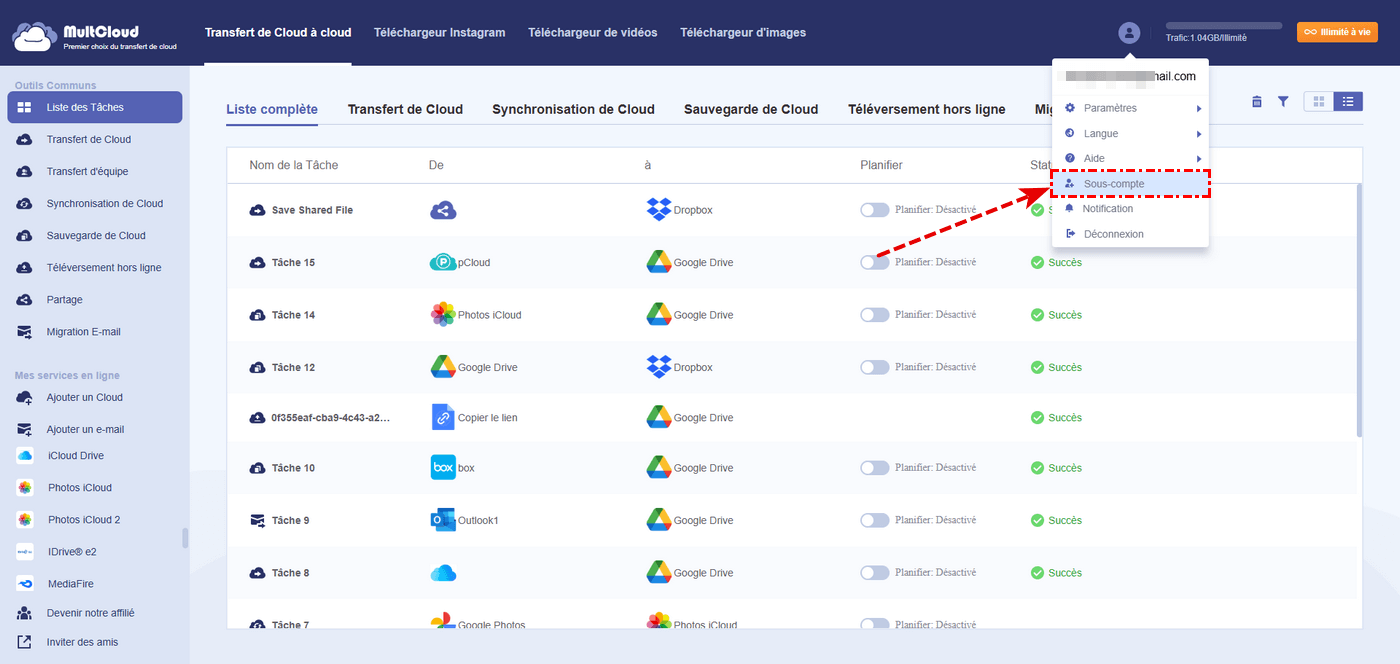Click the MultCloud logo

tap(95, 37)
